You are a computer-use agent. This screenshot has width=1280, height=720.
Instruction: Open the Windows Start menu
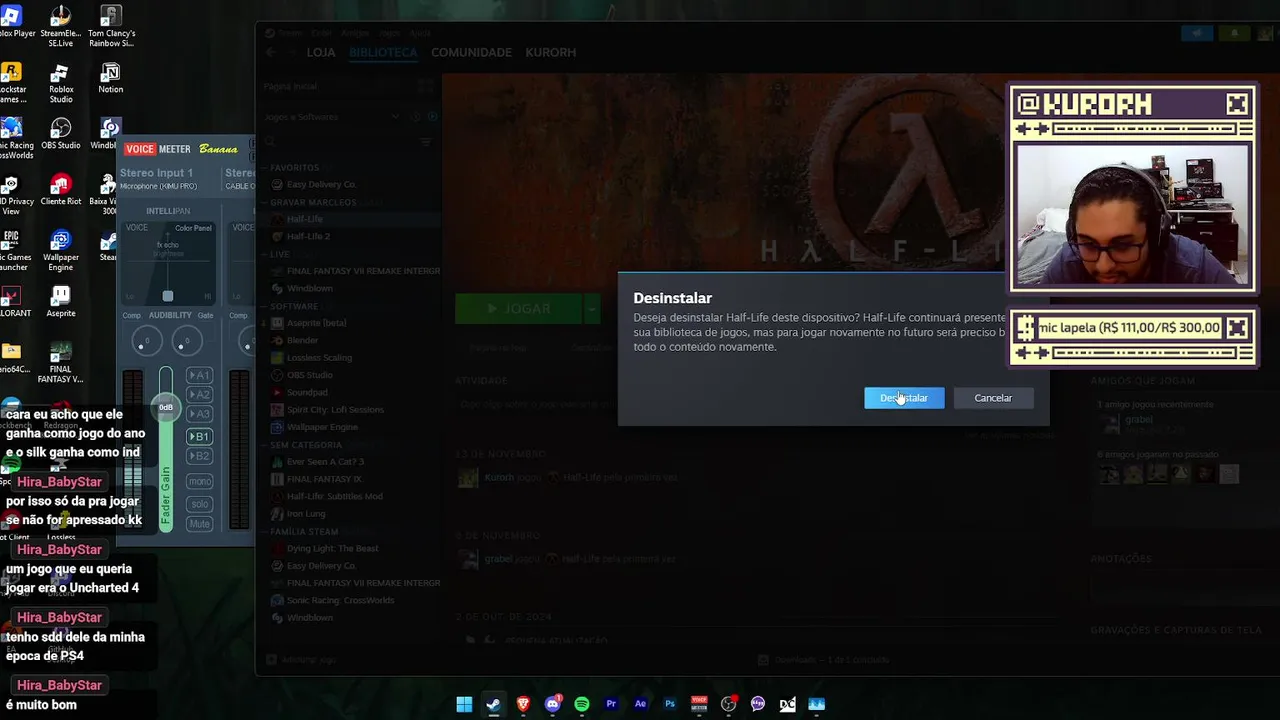pyautogui.click(x=464, y=704)
